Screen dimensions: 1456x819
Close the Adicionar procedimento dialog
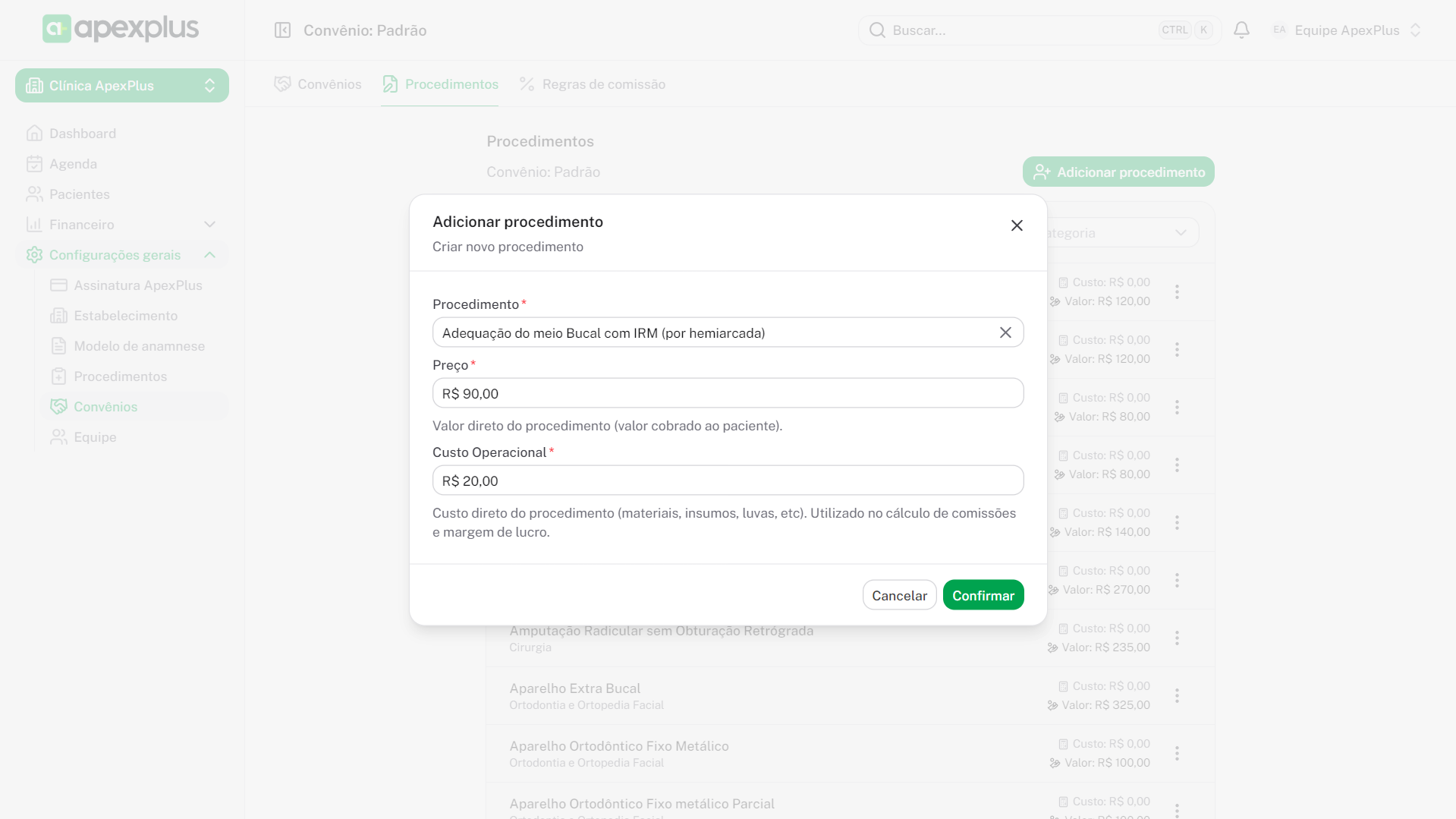(x=1017, y=225)
